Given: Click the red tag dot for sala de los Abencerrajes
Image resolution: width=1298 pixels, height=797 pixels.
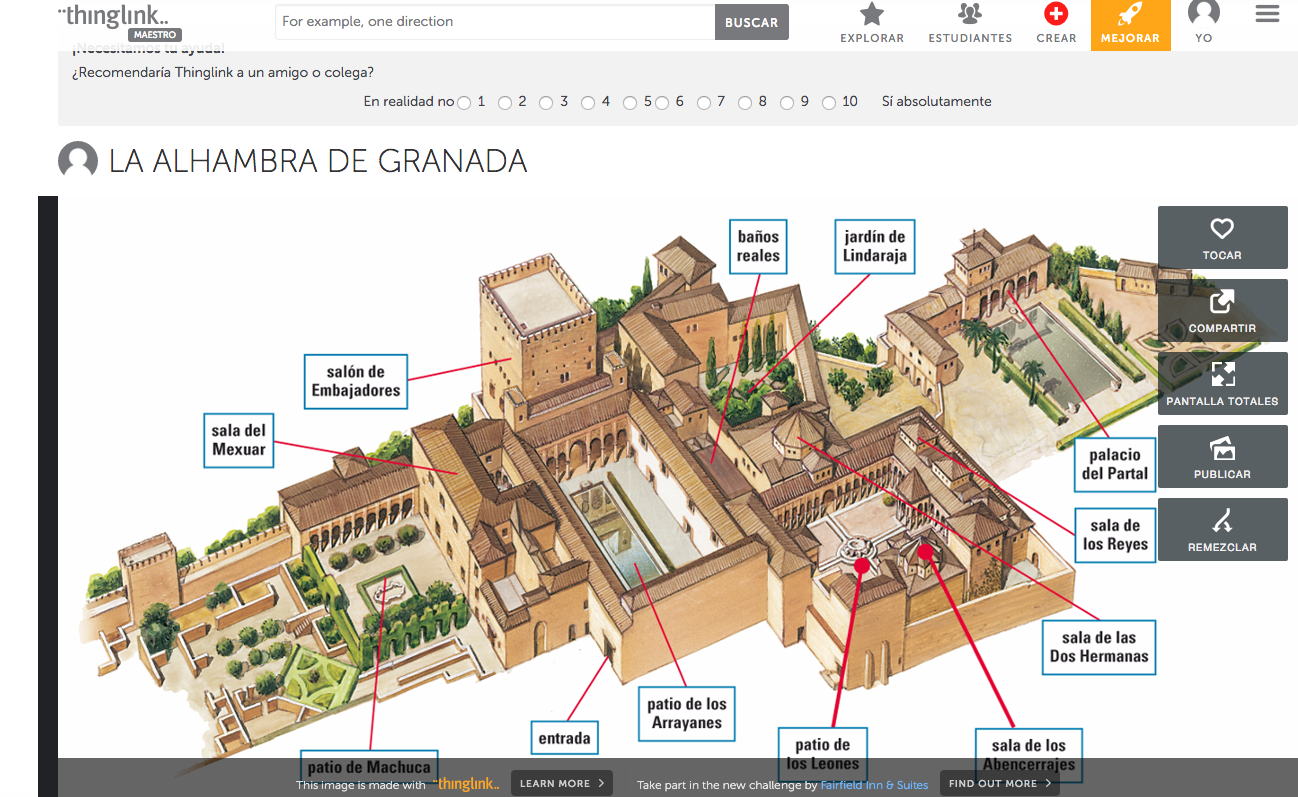Looking at the screenshot, I should tap(925, 551).
